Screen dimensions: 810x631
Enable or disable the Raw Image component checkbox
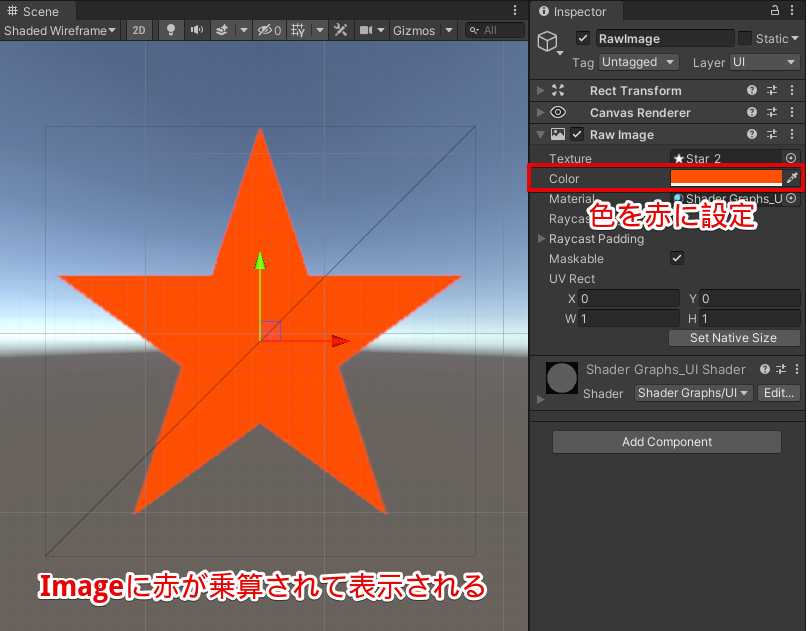click(x=577, y=134)
